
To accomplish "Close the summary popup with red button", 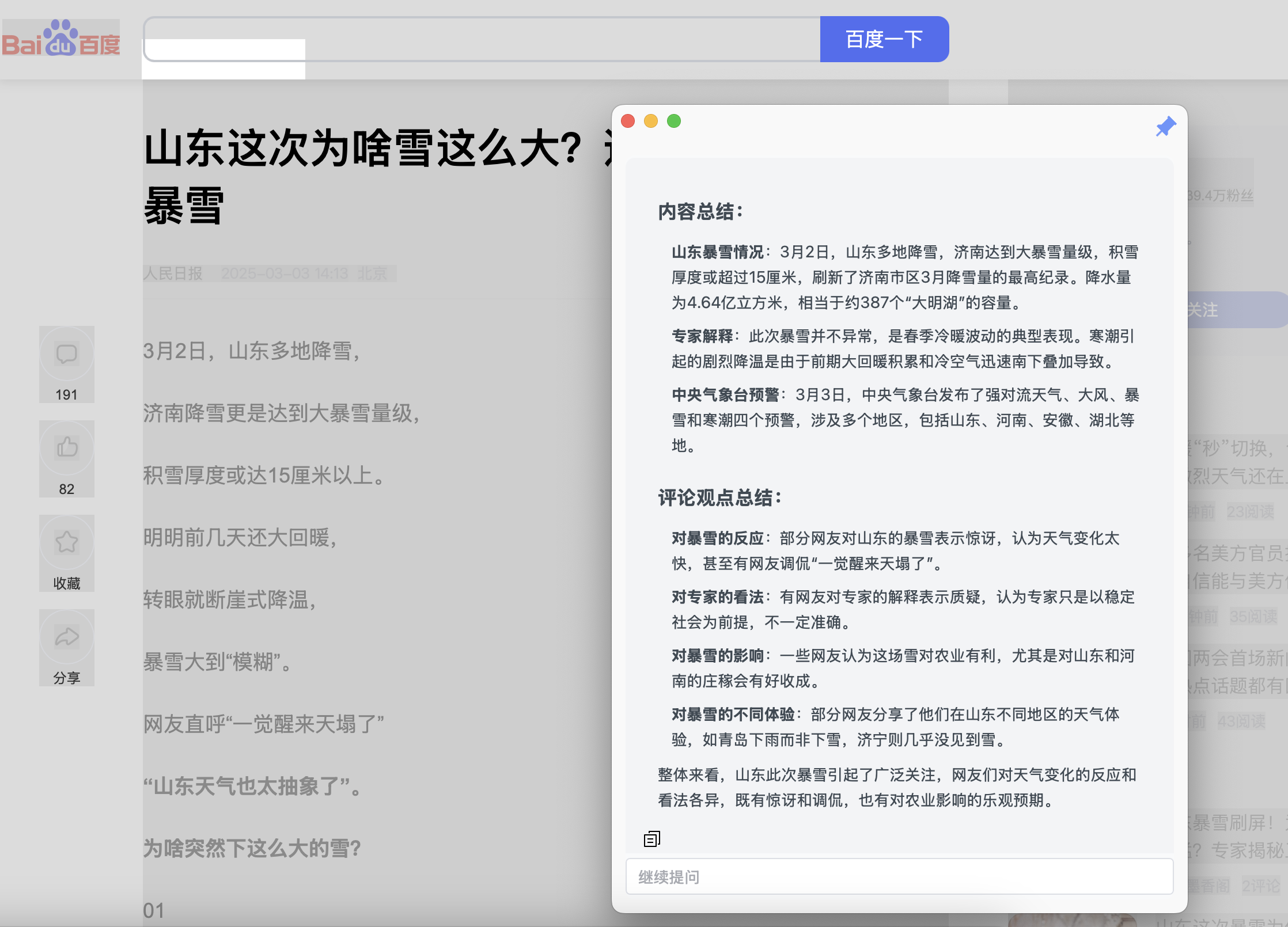I will pos(628,121).
